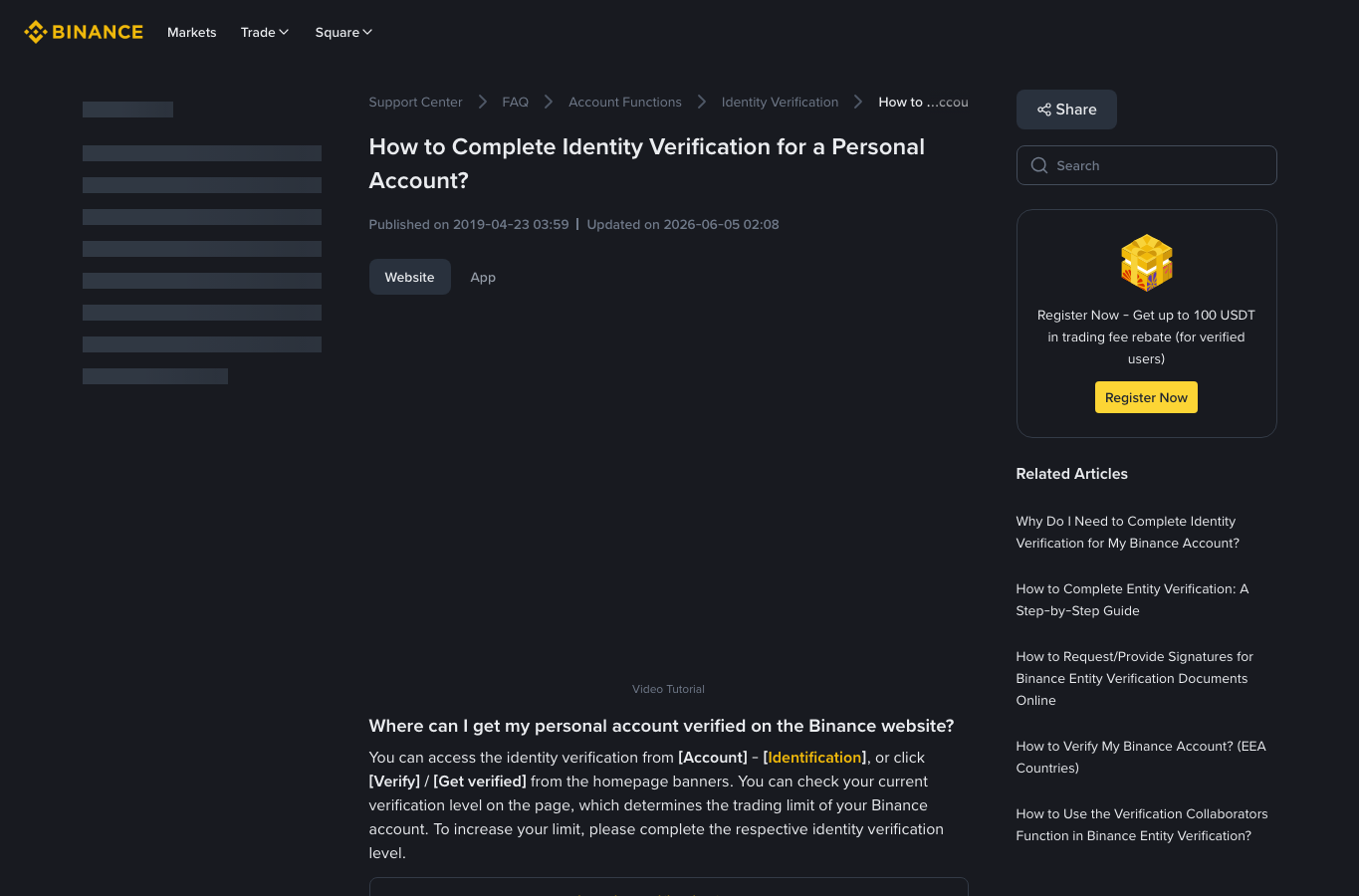The width and height of the screenshot is (1359, 896).
Task: Open Support Center breadcrumb link
Action: click(x=415, y=102)
